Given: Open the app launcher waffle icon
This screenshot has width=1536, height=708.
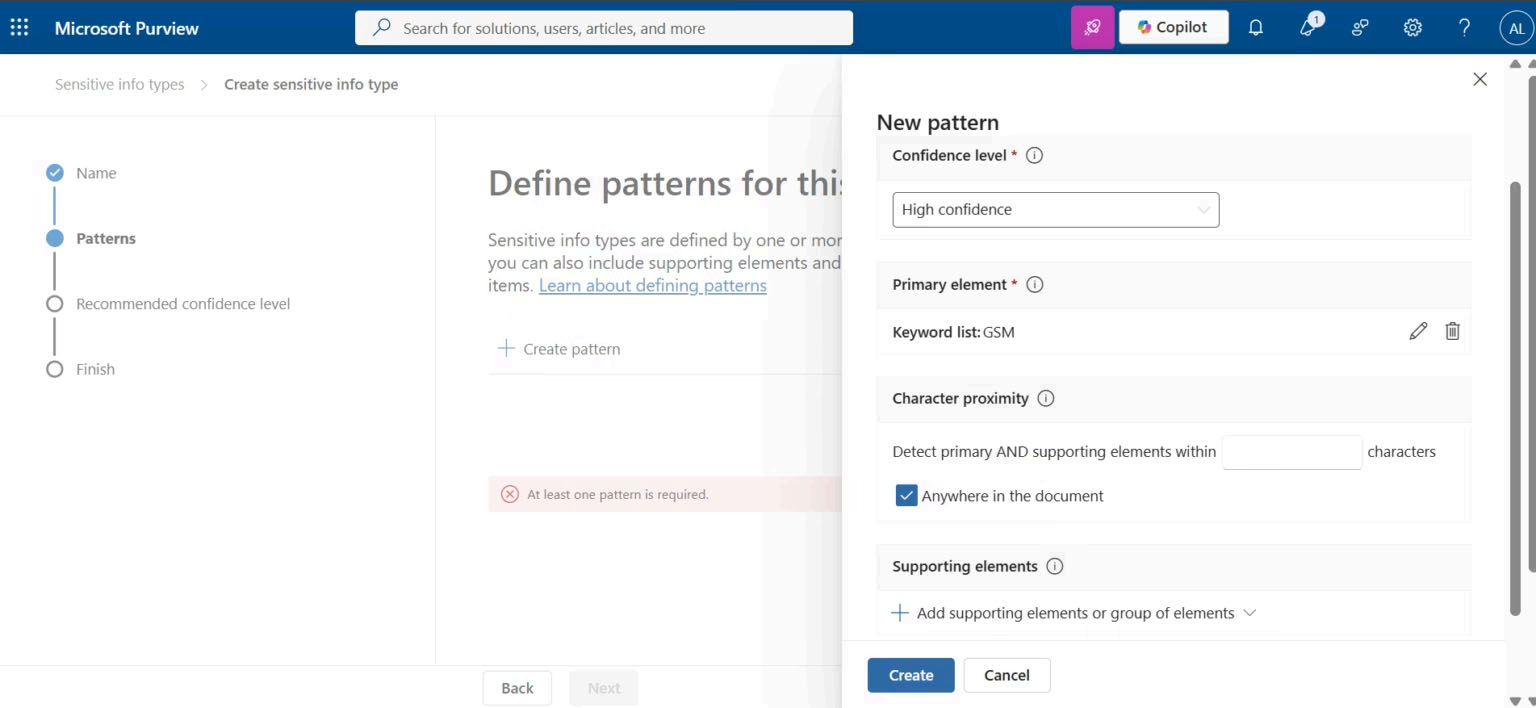Looking at the screenshot, I should coord(19,28).
